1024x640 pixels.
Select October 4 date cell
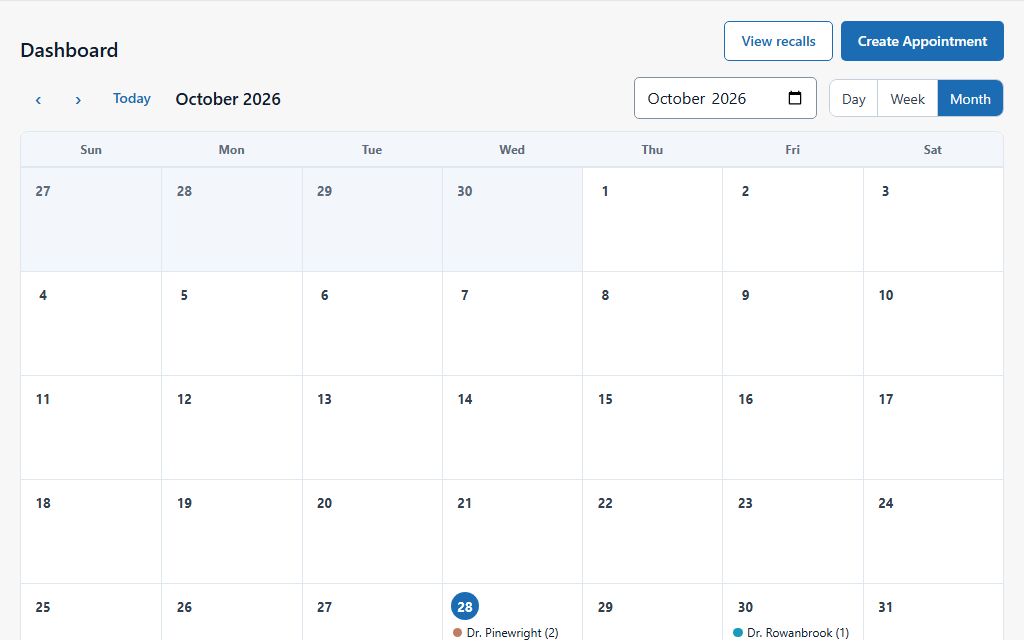click(91, 323)
